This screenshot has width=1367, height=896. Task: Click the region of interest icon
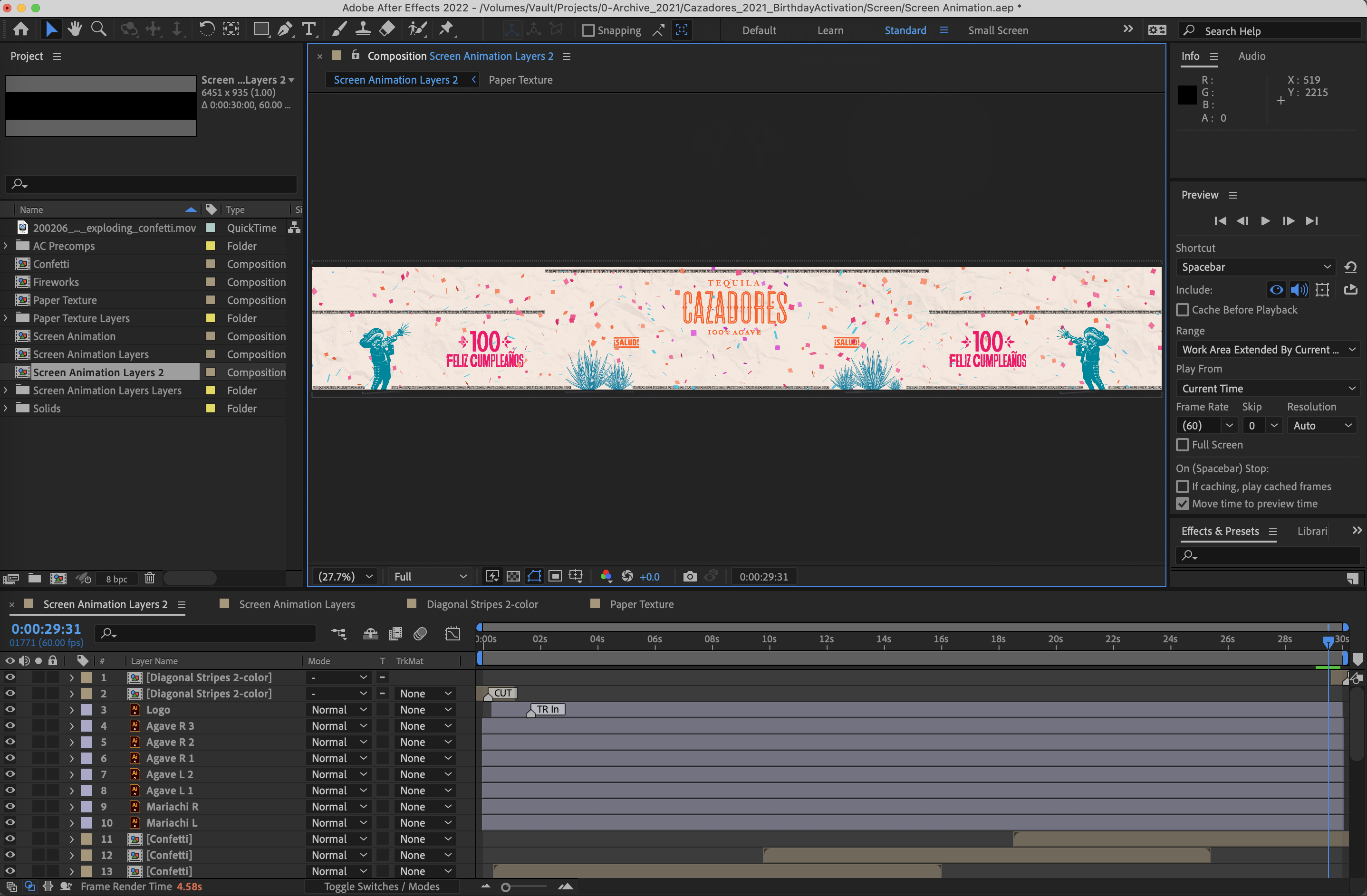pos(555,576)
